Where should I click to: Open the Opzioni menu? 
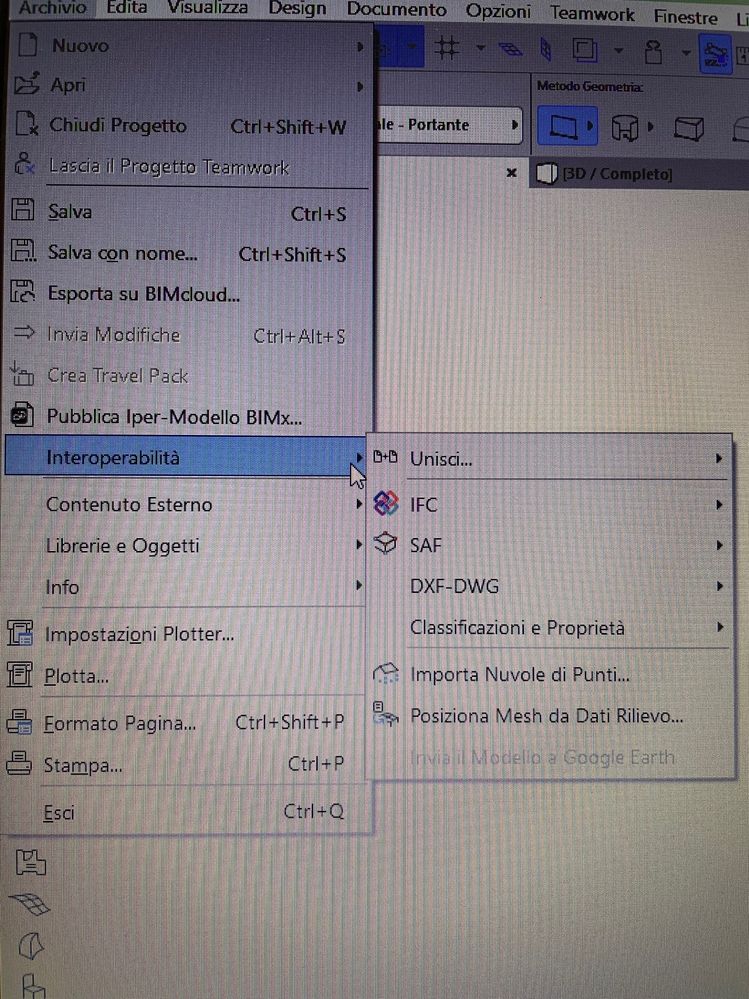coord(498,12)
